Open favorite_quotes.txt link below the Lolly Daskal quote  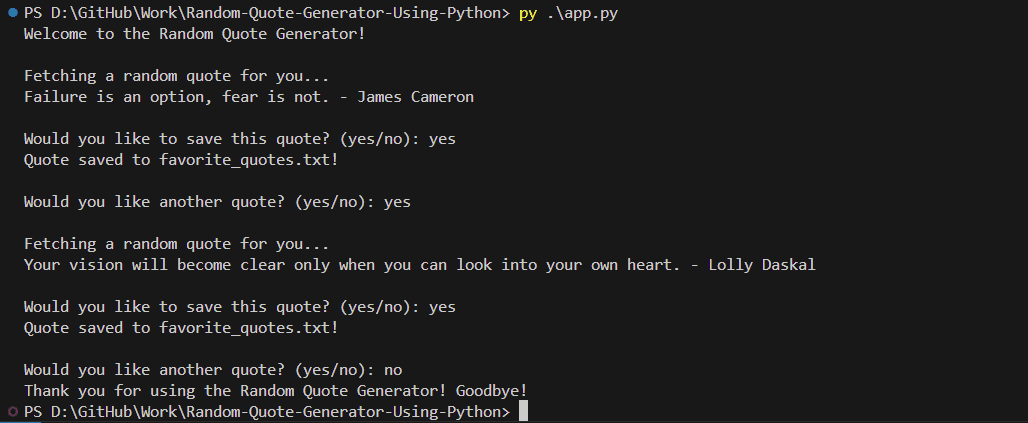(x=249, y=328)
